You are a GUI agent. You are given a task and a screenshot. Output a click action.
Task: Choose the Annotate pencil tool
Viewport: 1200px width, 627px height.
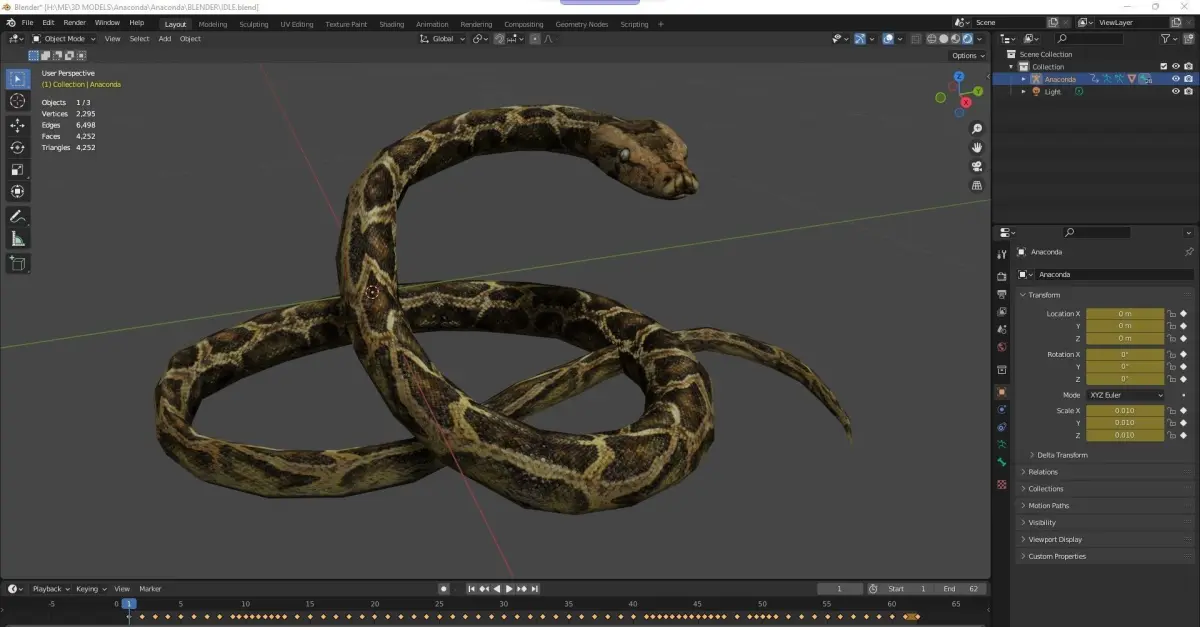click(18, 216)
